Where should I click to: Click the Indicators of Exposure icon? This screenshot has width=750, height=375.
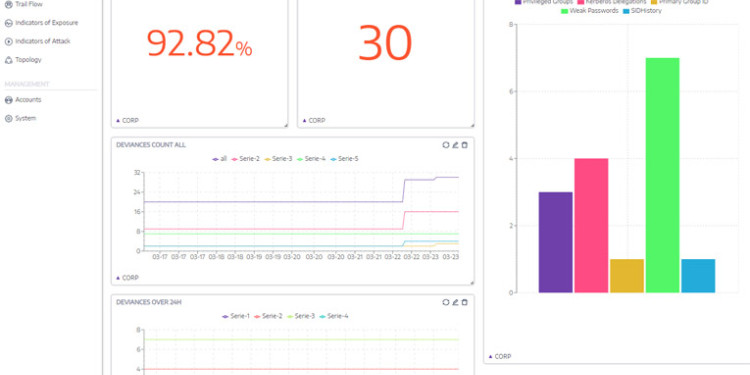(8, 23)
